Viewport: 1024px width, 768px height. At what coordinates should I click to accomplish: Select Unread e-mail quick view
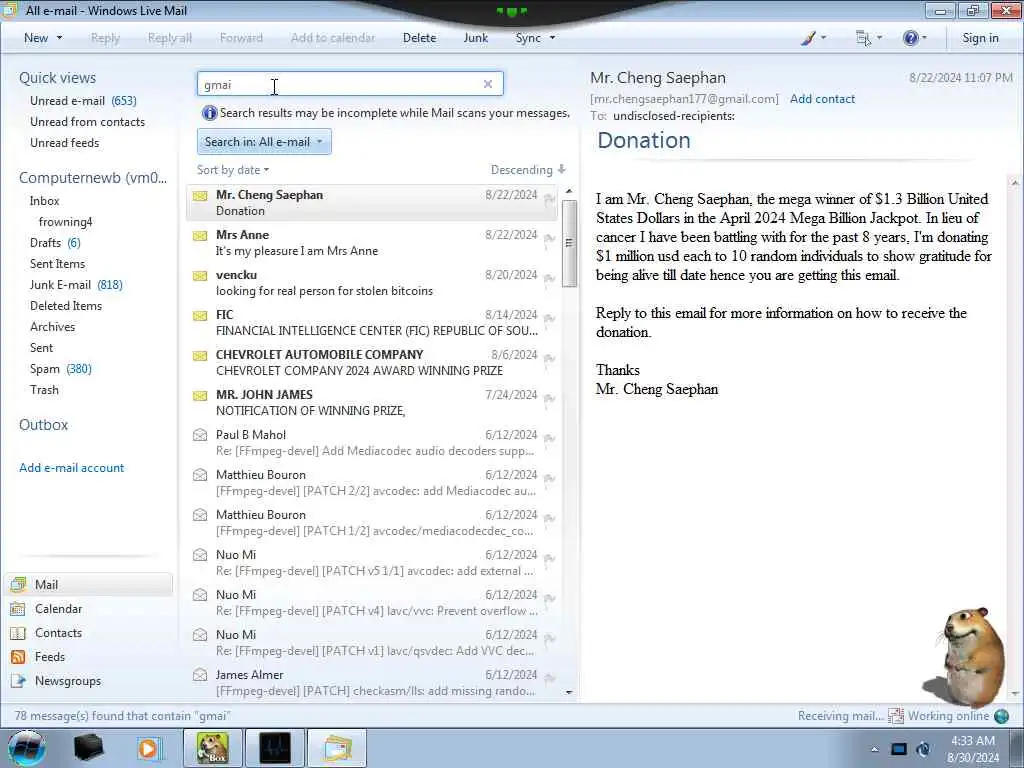(83, 101)
